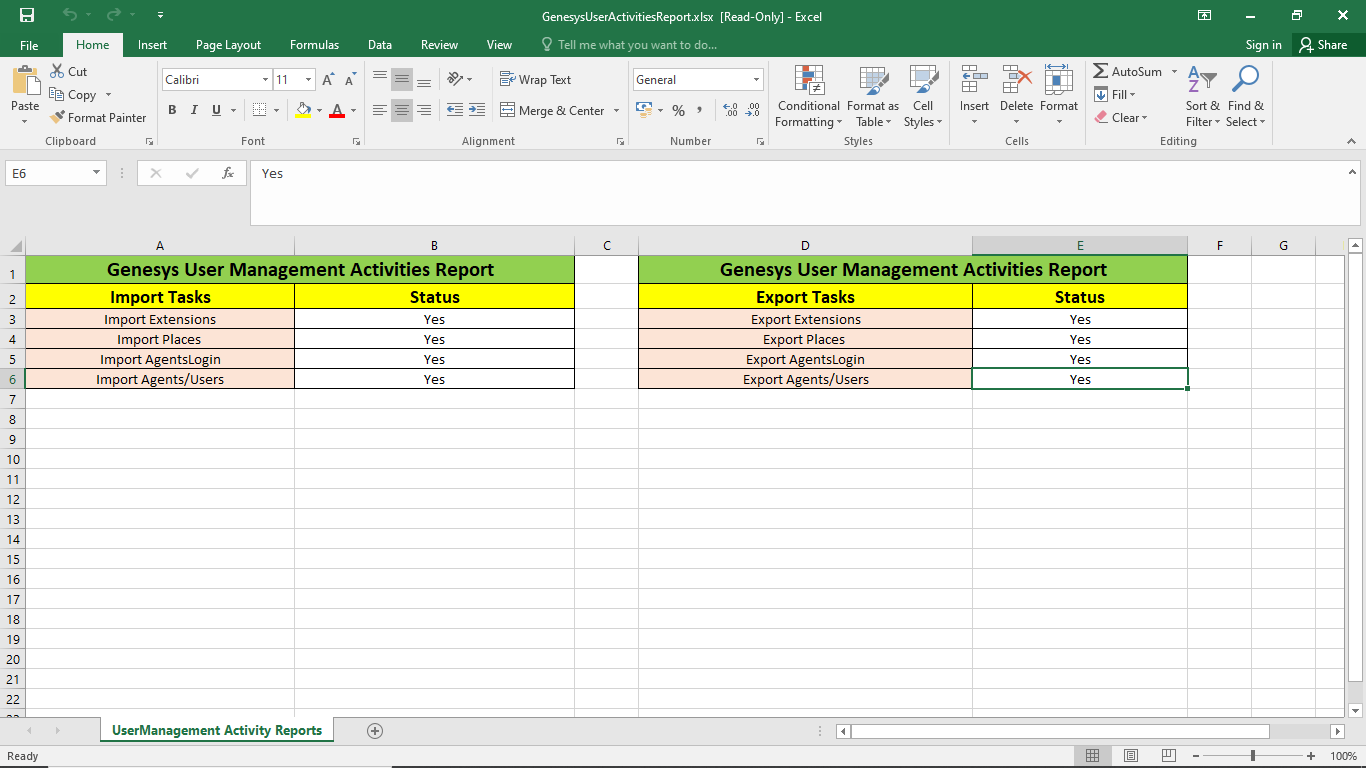Toggle Align Right

424,110
